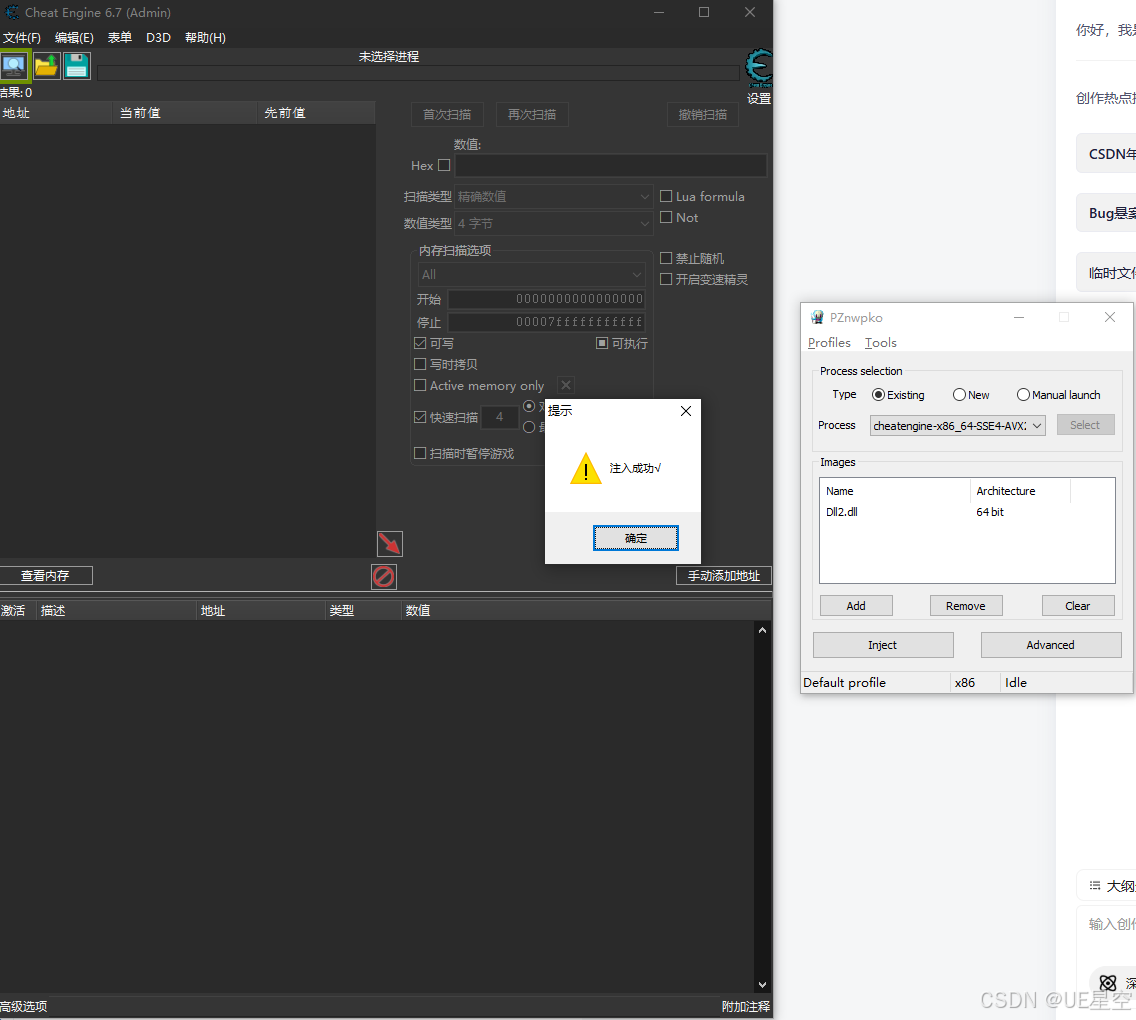Open 帮助(H) menu
The image size is (1136, 1020).
[205, 38]
